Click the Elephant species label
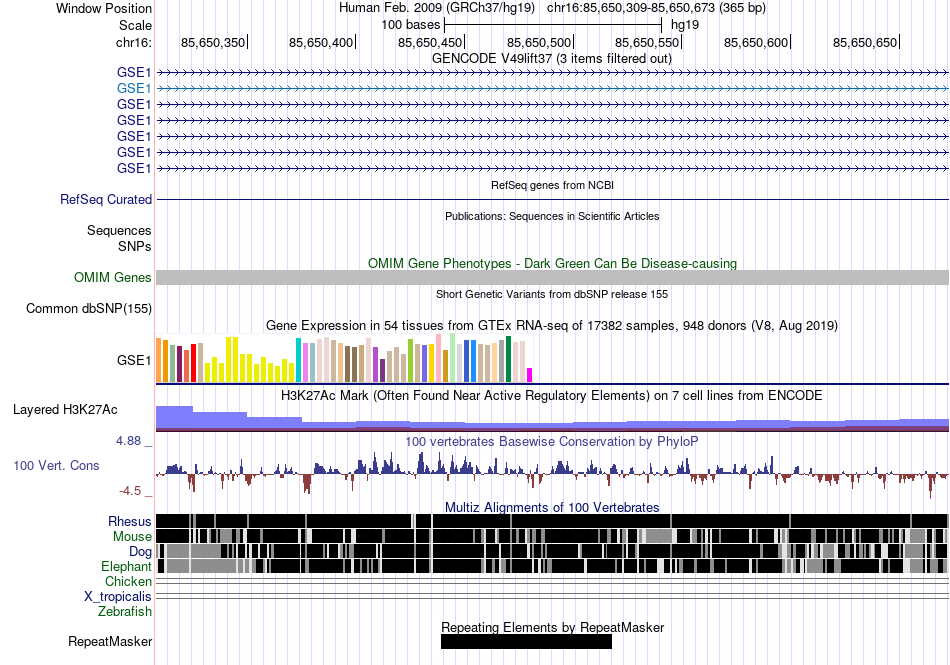 126,566
